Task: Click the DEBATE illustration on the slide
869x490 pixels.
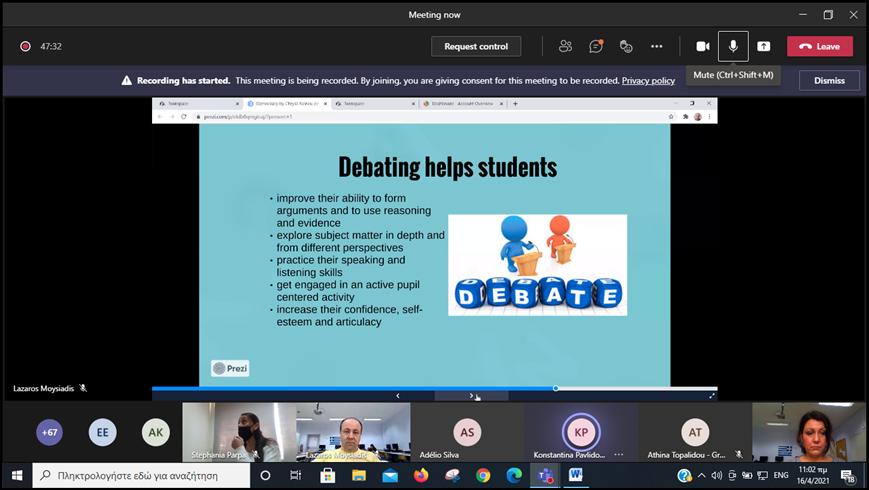Action: (538, 265)
